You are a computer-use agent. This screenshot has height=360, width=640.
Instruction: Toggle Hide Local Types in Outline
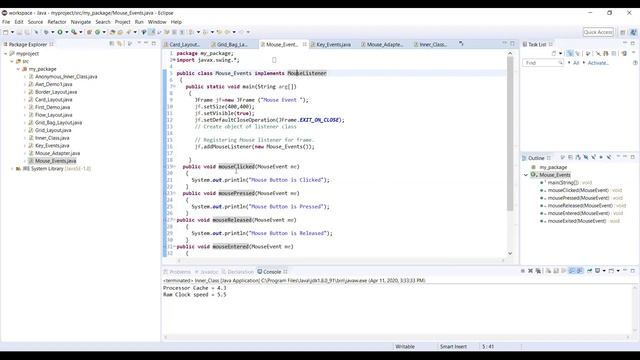click(609, 157)
